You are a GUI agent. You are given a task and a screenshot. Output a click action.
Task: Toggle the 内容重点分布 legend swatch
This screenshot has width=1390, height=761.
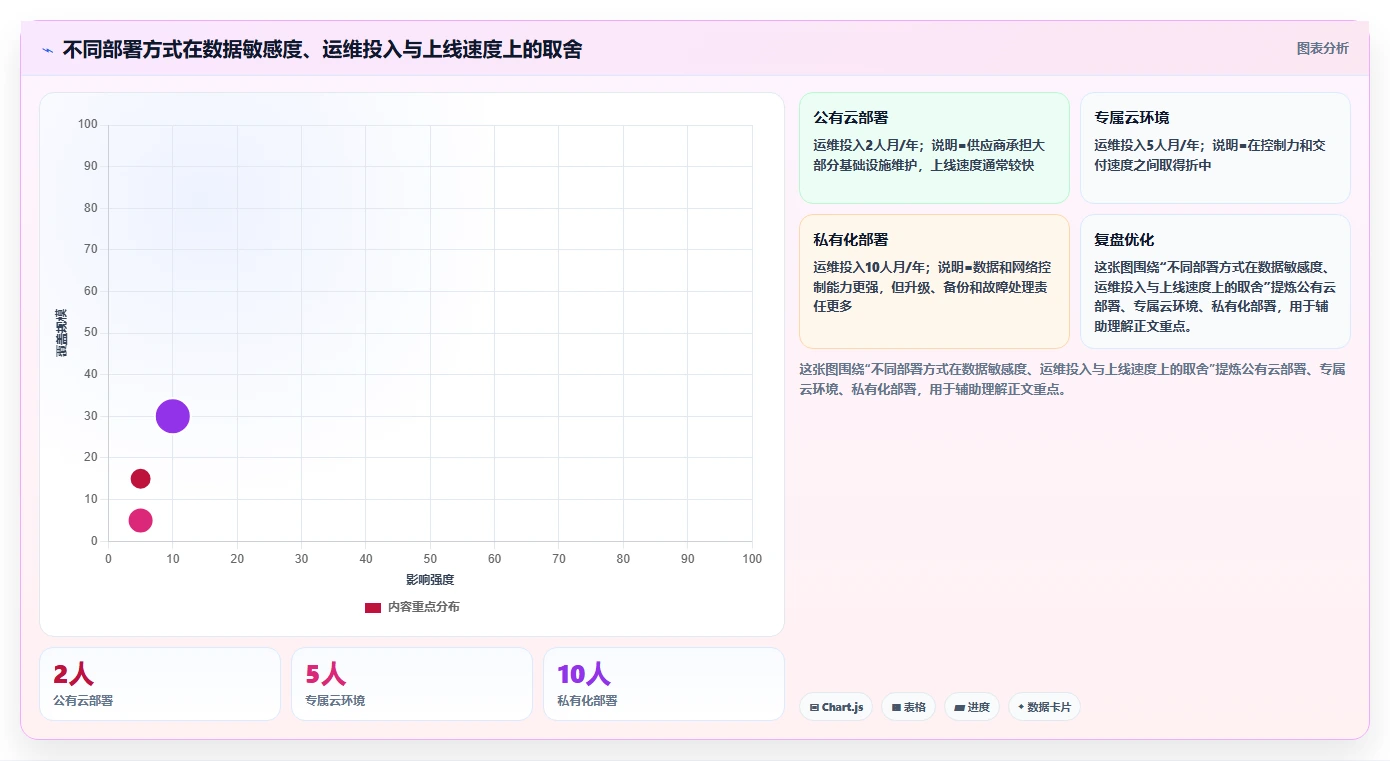pos(373,607)
